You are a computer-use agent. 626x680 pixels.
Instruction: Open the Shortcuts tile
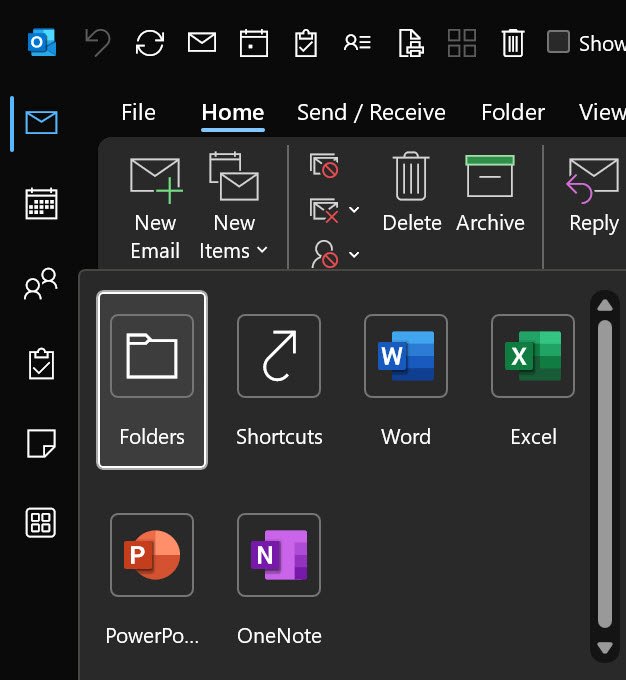[279, 380]
